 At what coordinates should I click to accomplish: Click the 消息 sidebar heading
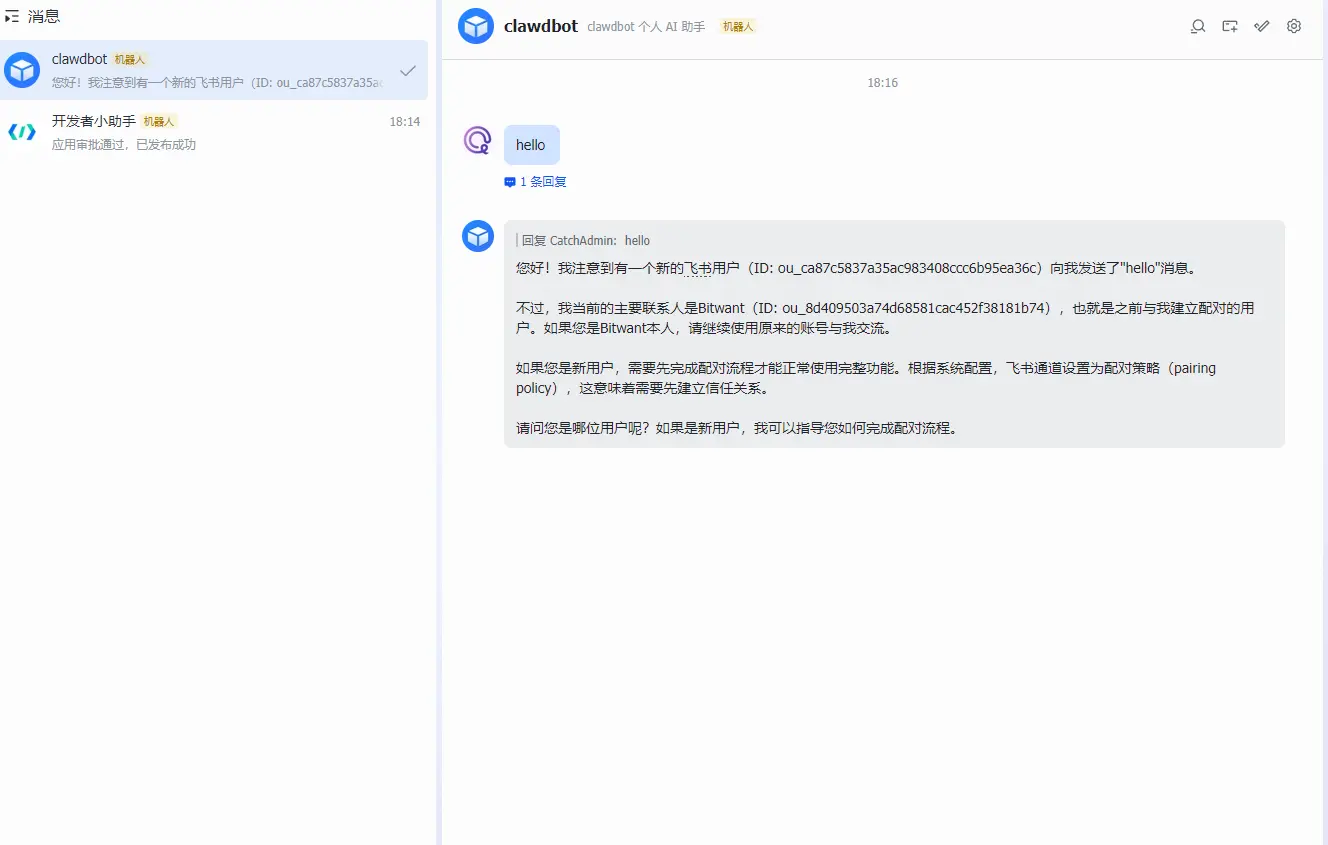(42, 15)
